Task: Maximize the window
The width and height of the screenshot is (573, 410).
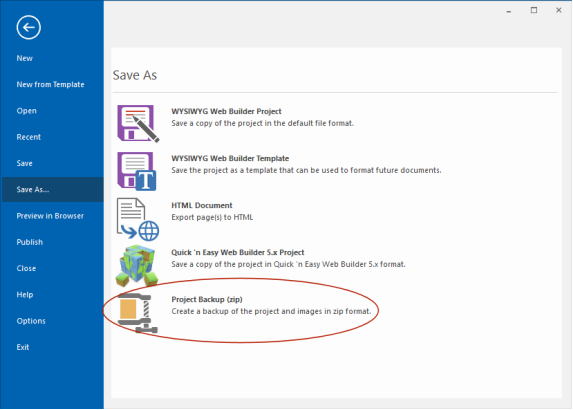Action: (534, 10)
